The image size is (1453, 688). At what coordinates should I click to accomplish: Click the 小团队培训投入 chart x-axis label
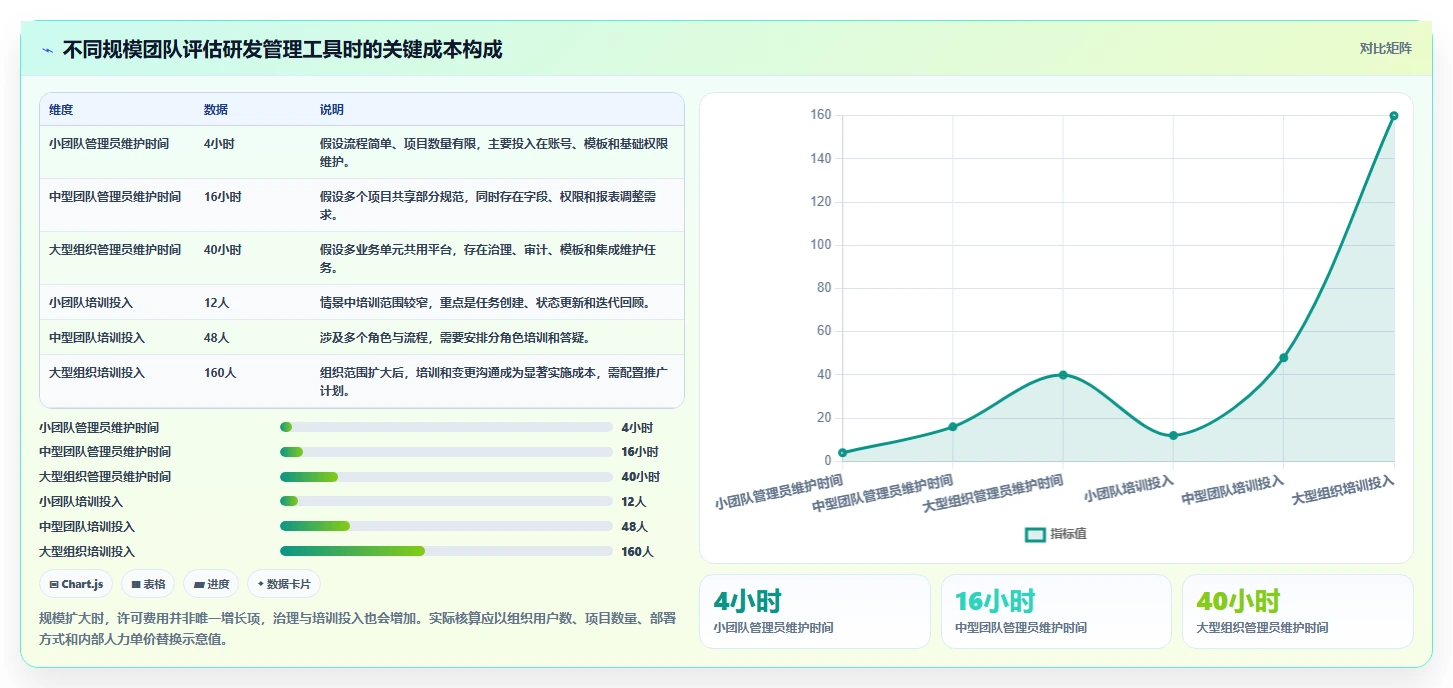click(x=1128, y=488)
